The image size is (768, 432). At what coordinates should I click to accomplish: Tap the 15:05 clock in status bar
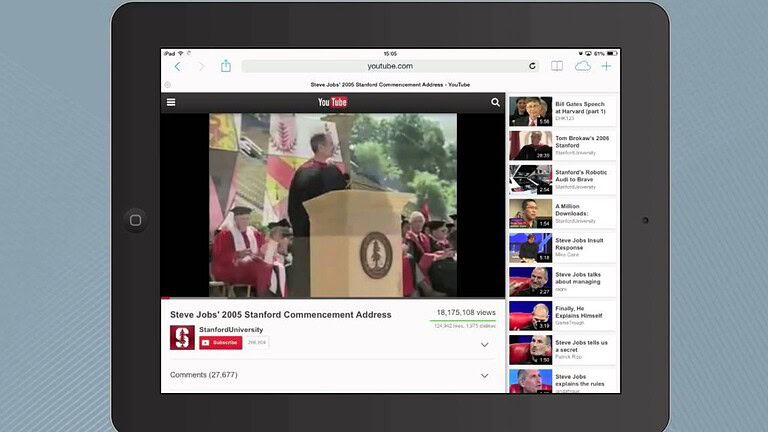390,53
